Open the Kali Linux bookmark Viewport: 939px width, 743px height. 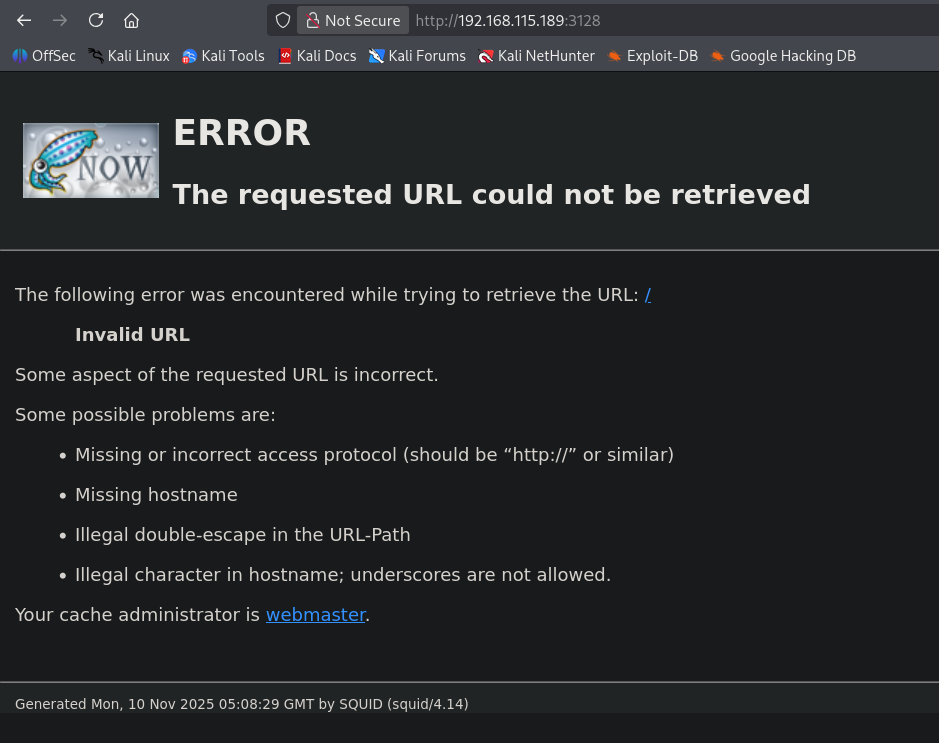(129, 56)
